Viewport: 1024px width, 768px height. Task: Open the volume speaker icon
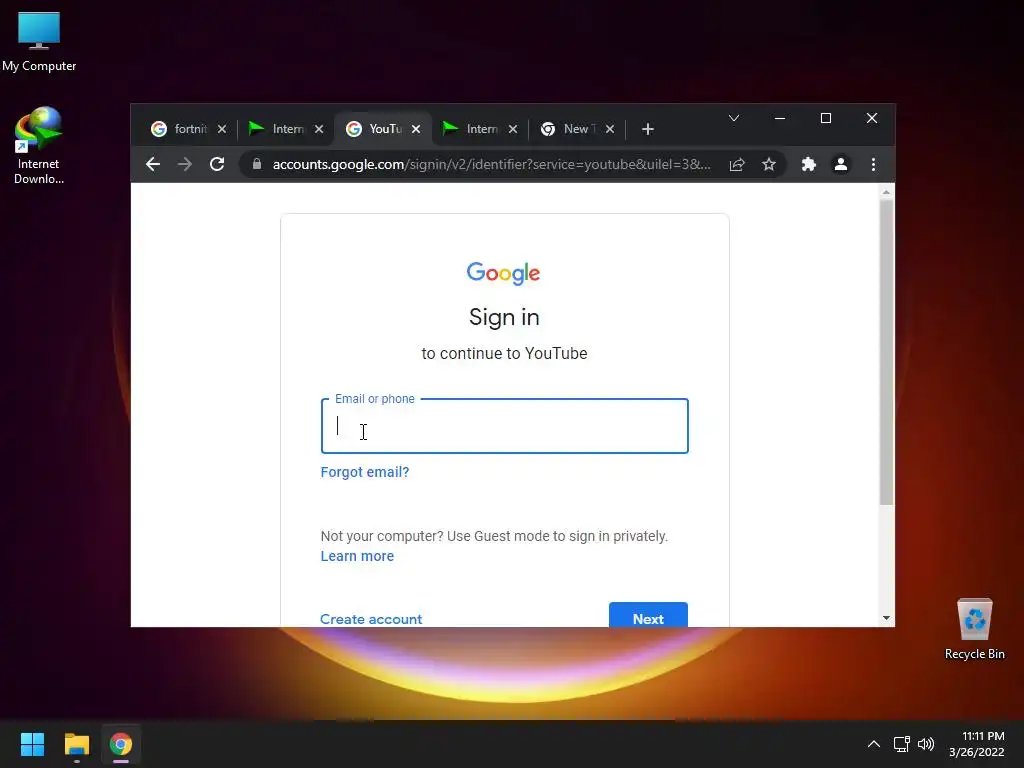point(926,744)
